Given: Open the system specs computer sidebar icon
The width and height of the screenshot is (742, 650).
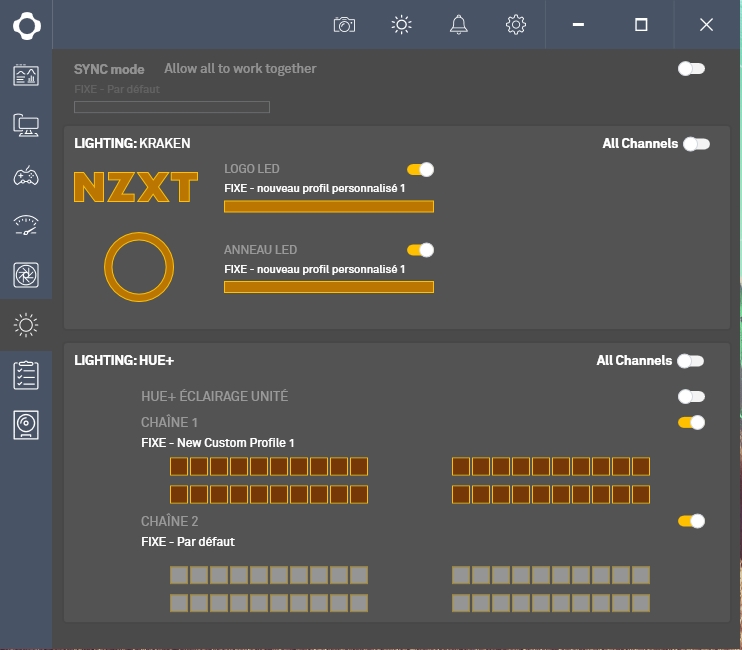Looking at the screenshot, I should click(x=26, y=125).
